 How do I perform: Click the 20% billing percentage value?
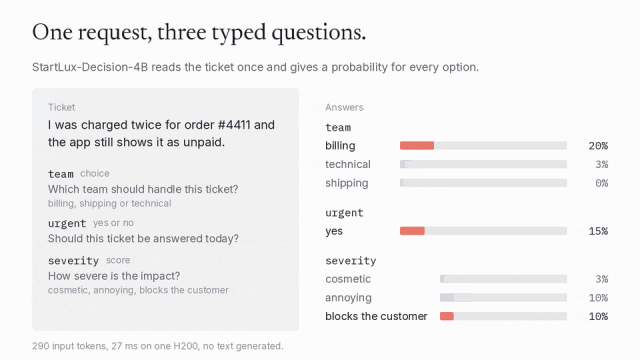(x=598, y=146)
